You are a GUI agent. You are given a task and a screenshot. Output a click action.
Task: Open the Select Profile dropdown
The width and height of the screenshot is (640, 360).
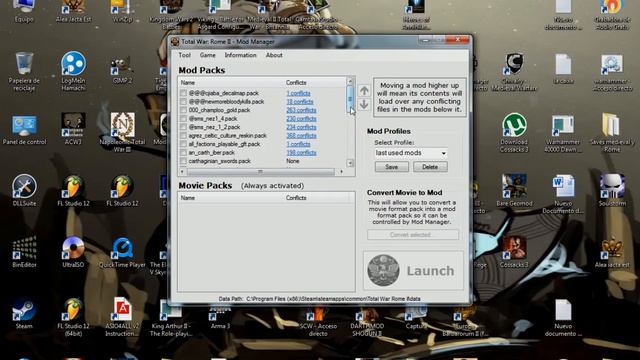click(x=411, y=153)
